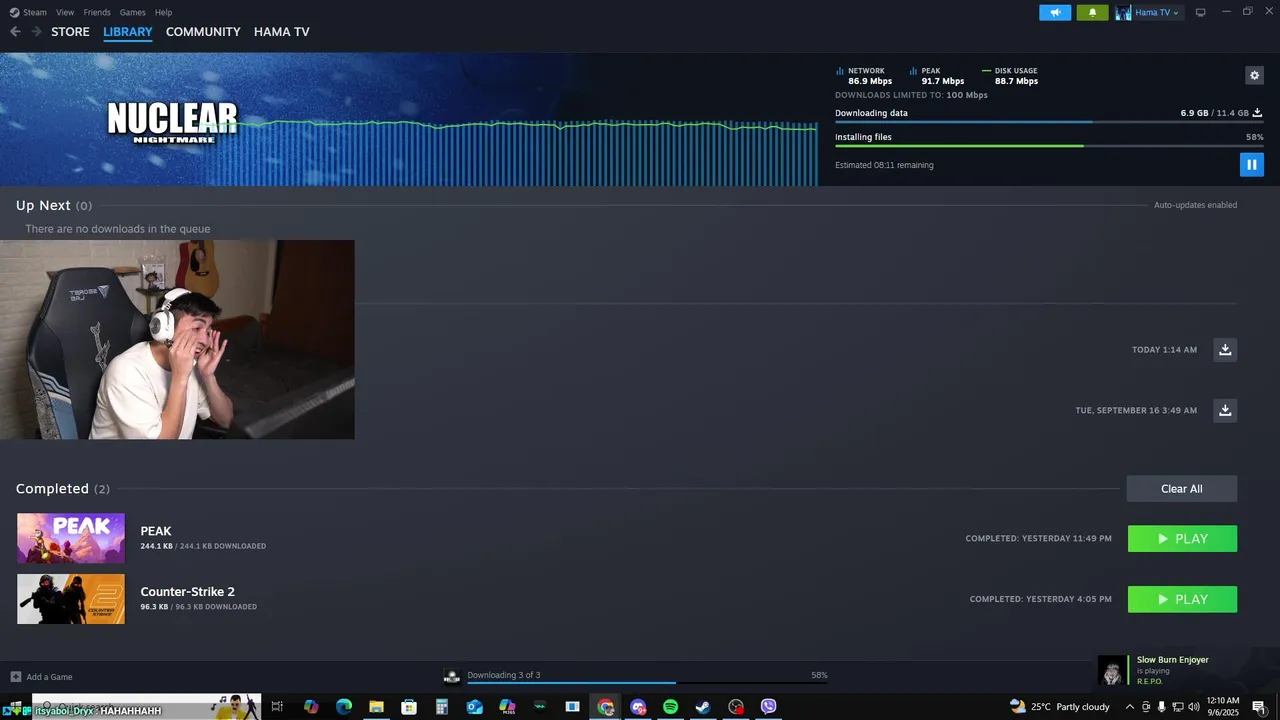Click the Steam taskbar icon
This screenshot has height=720, width=1280.
pos(703,707)
